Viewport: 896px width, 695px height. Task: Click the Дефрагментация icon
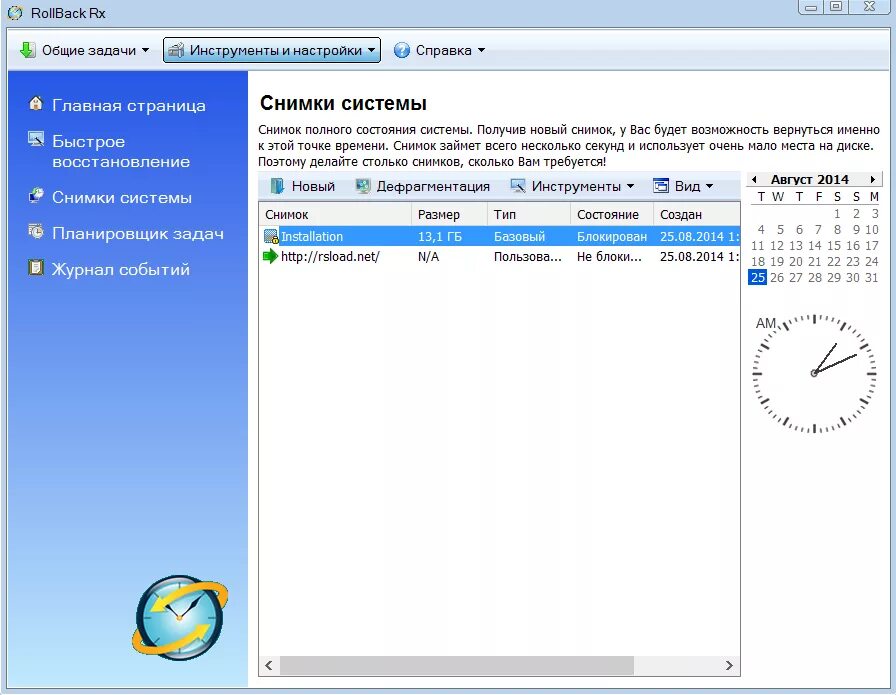362,186
